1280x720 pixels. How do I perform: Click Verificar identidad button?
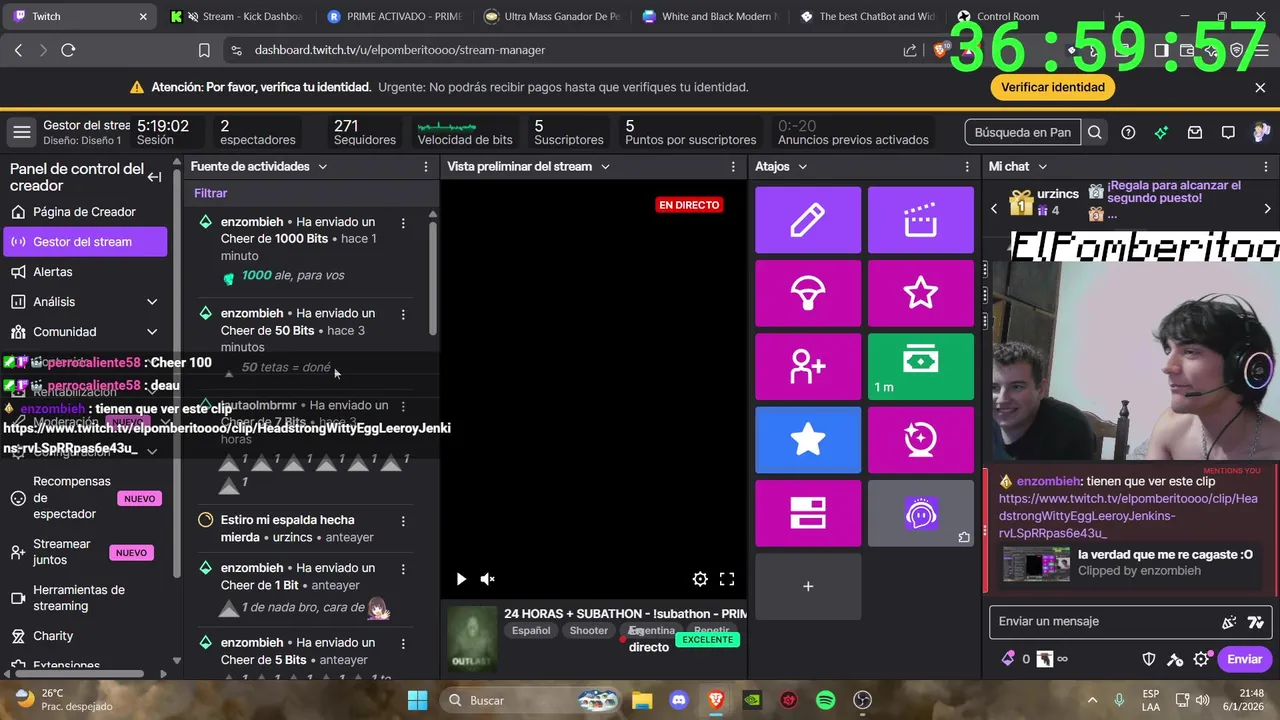click(1053, 87)
